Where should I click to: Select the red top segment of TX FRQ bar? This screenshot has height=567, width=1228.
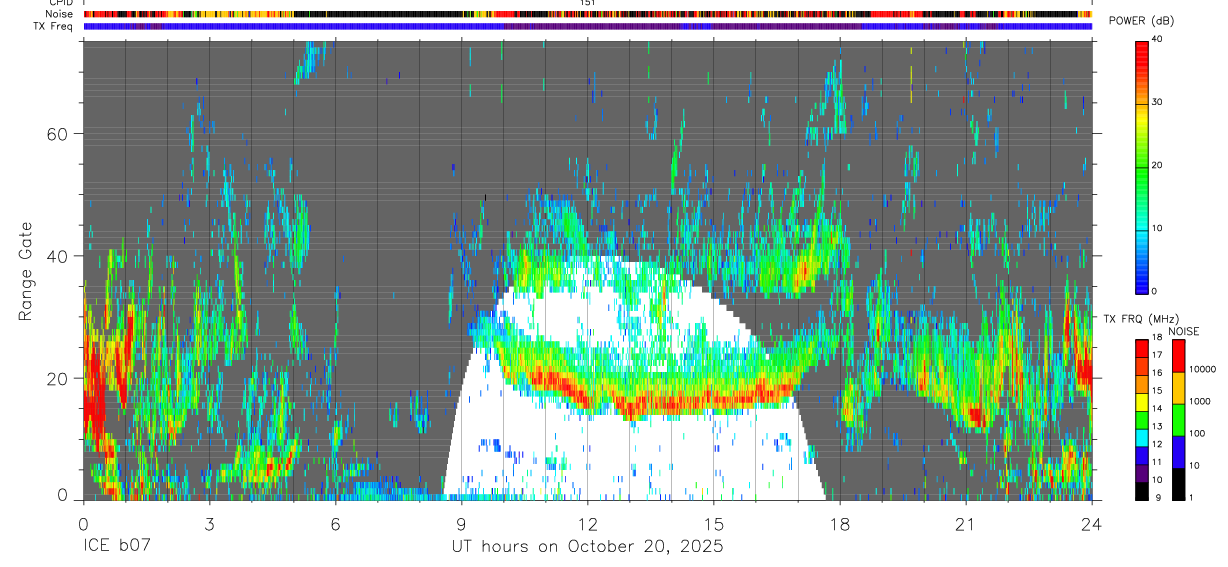click(1141, 349)
